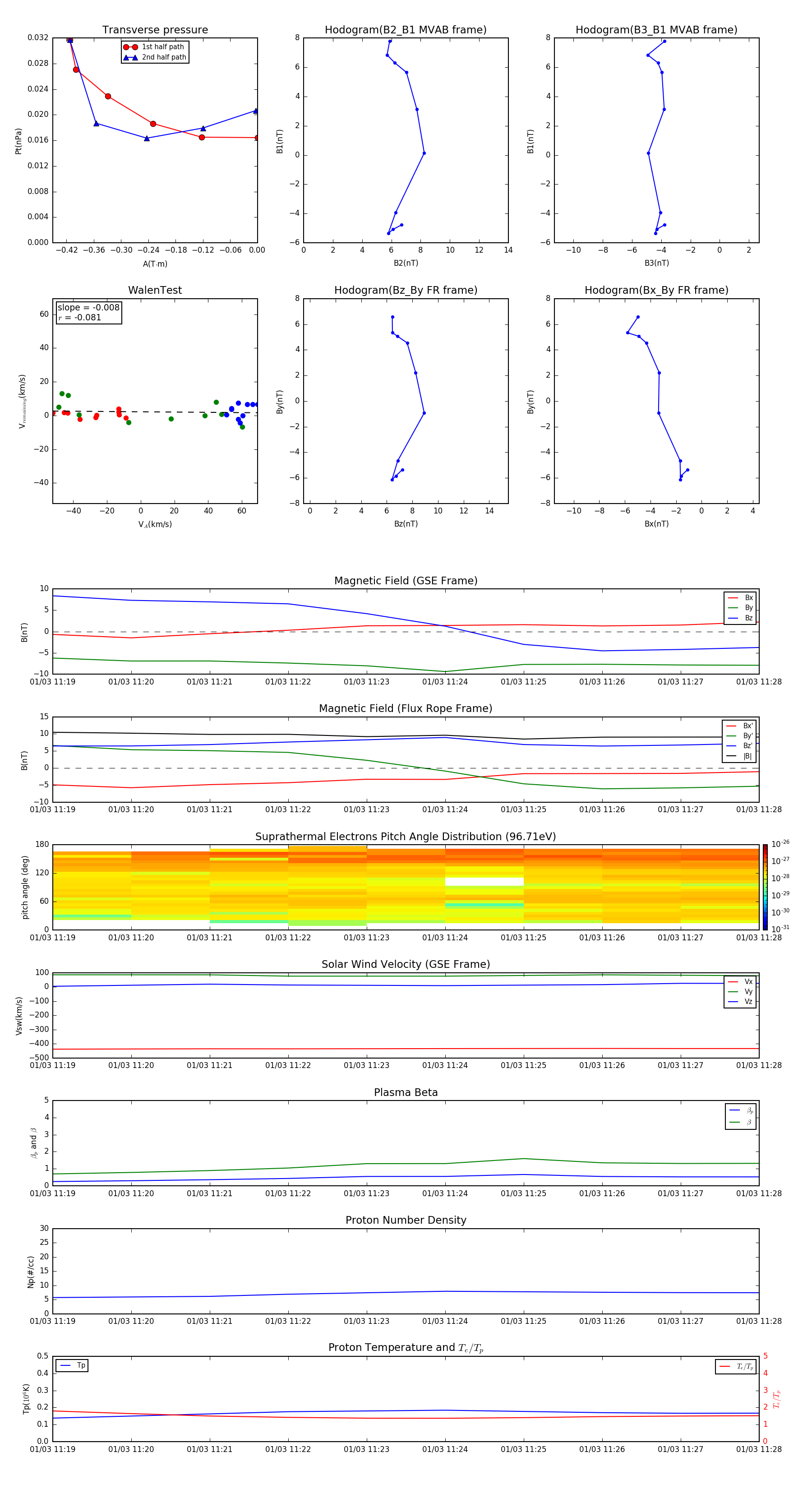Screen dimensions: 812x1489
Task: Select the By legend entry in GSE plot
Action: coord(740,607)
